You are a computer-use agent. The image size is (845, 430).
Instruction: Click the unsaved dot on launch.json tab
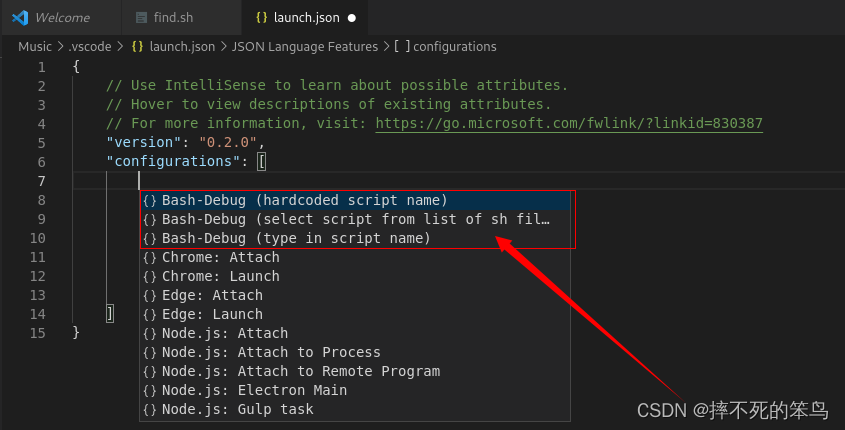pyautogui.click(x=352, y=18)
